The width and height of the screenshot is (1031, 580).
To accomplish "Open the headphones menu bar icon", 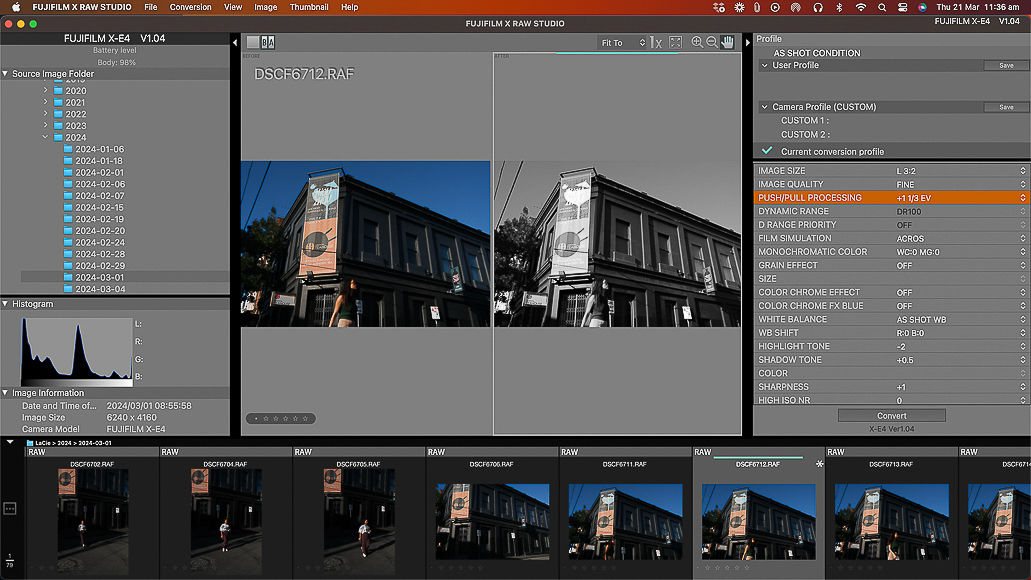I will tap(818, 7).
